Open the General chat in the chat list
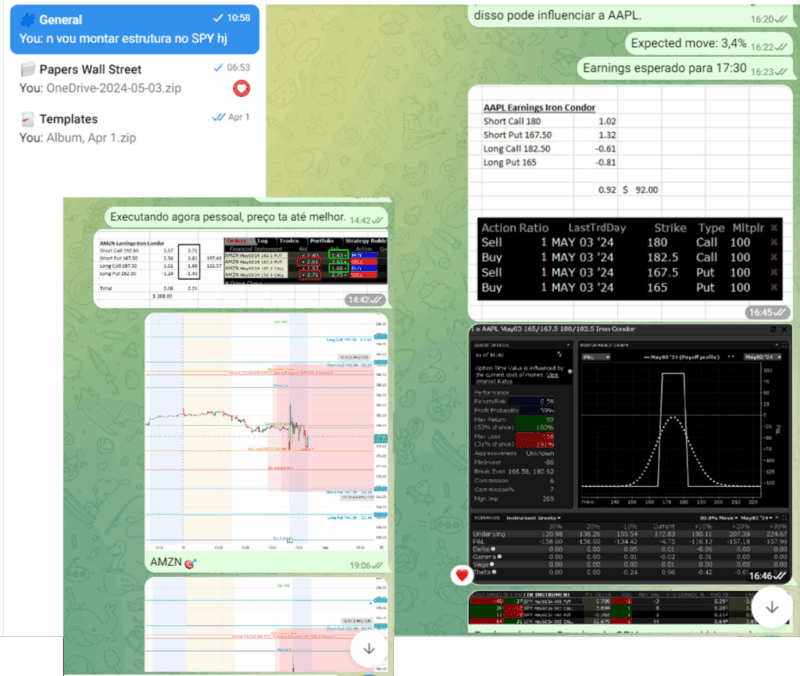This screenshot has width=800, height=676. (135, 29)
